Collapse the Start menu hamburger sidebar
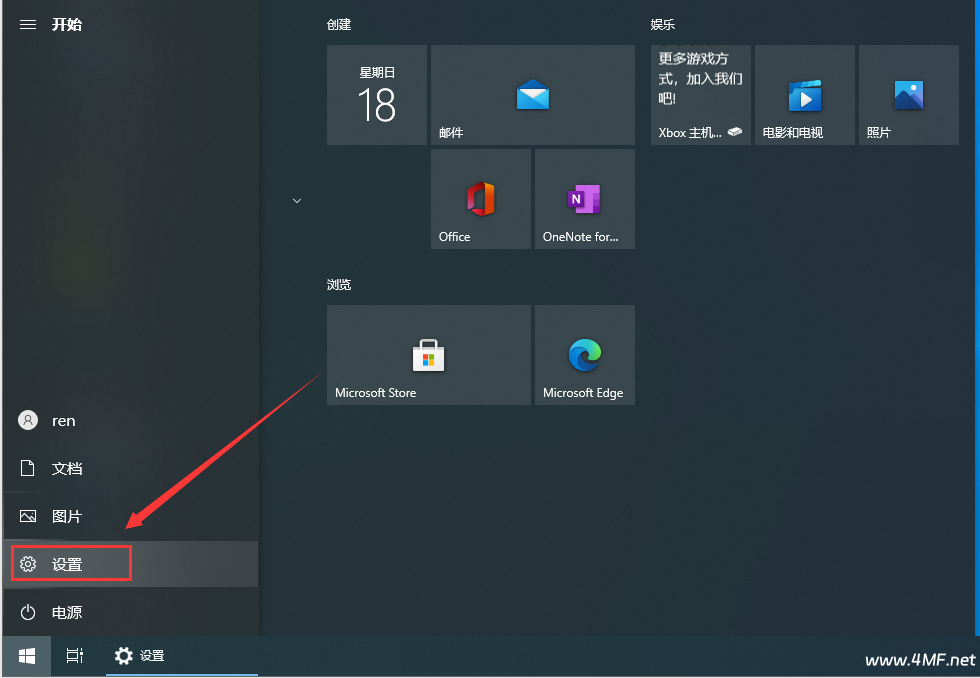980x678 pixels. pos(28,24)
